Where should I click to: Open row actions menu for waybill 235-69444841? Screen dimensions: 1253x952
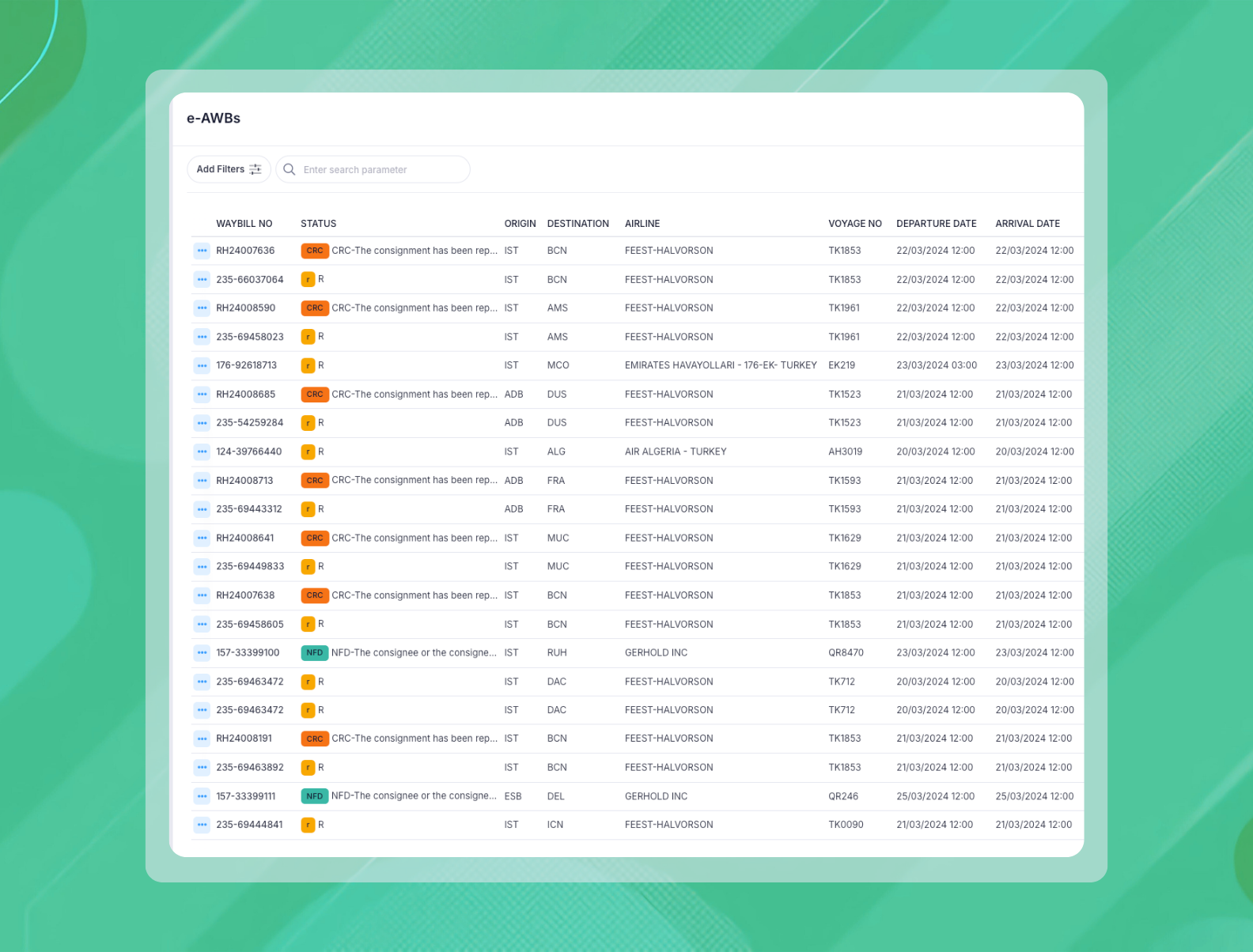click(x=202, y=825)
